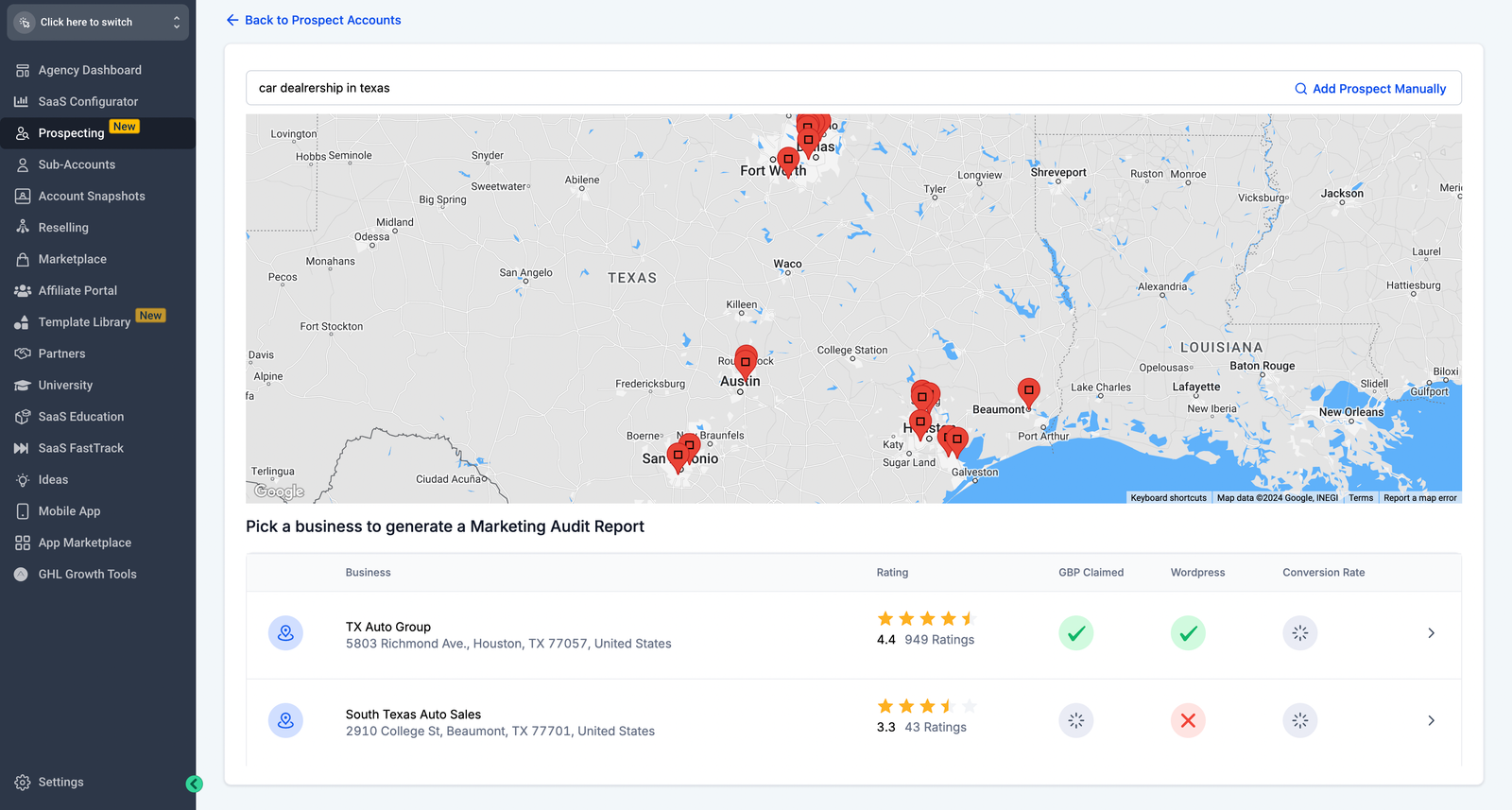Click the Agency Dashboard sidebar icon
This screenshot has height=810, width=1512.
pos(22,70)
